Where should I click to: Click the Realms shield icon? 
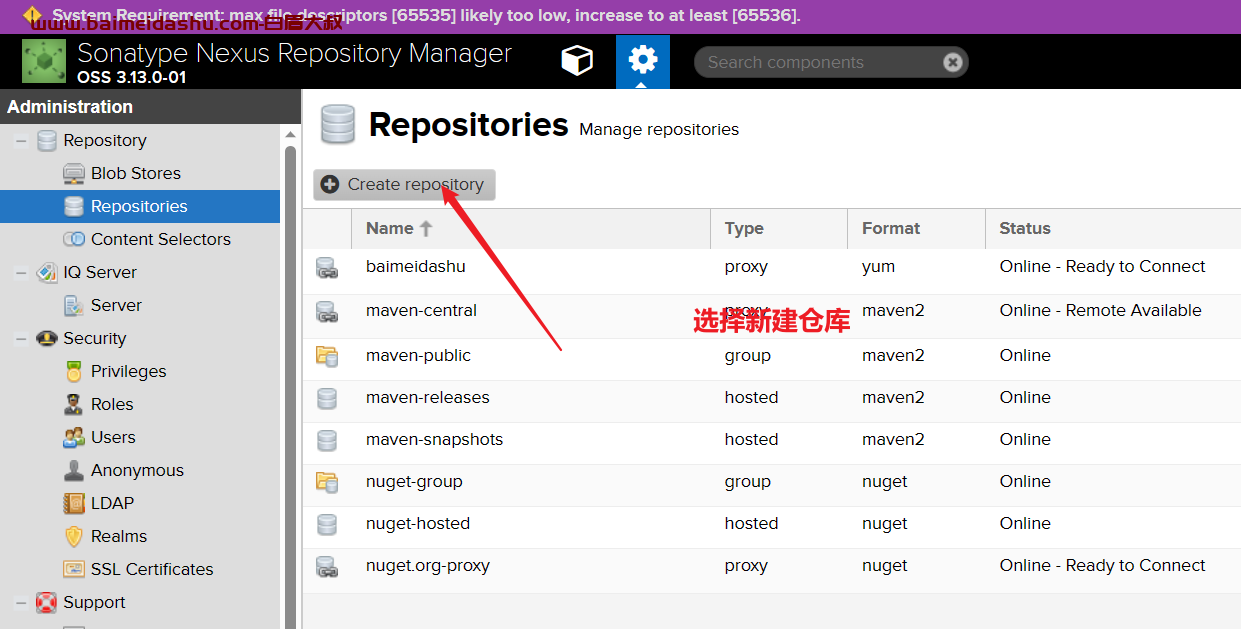(x=74, y=536)
